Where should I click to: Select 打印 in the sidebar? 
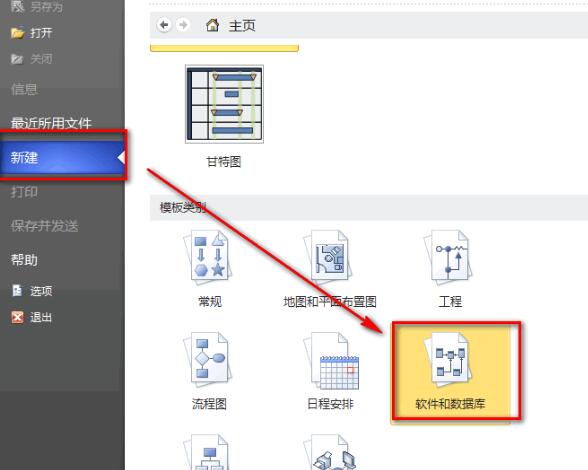(24, 192)
